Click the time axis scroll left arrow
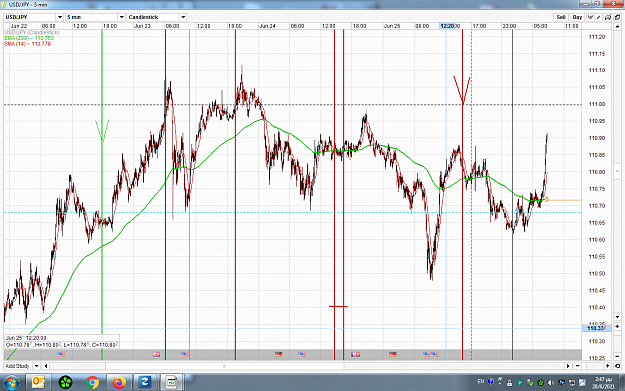 click(x=46, y=366)
